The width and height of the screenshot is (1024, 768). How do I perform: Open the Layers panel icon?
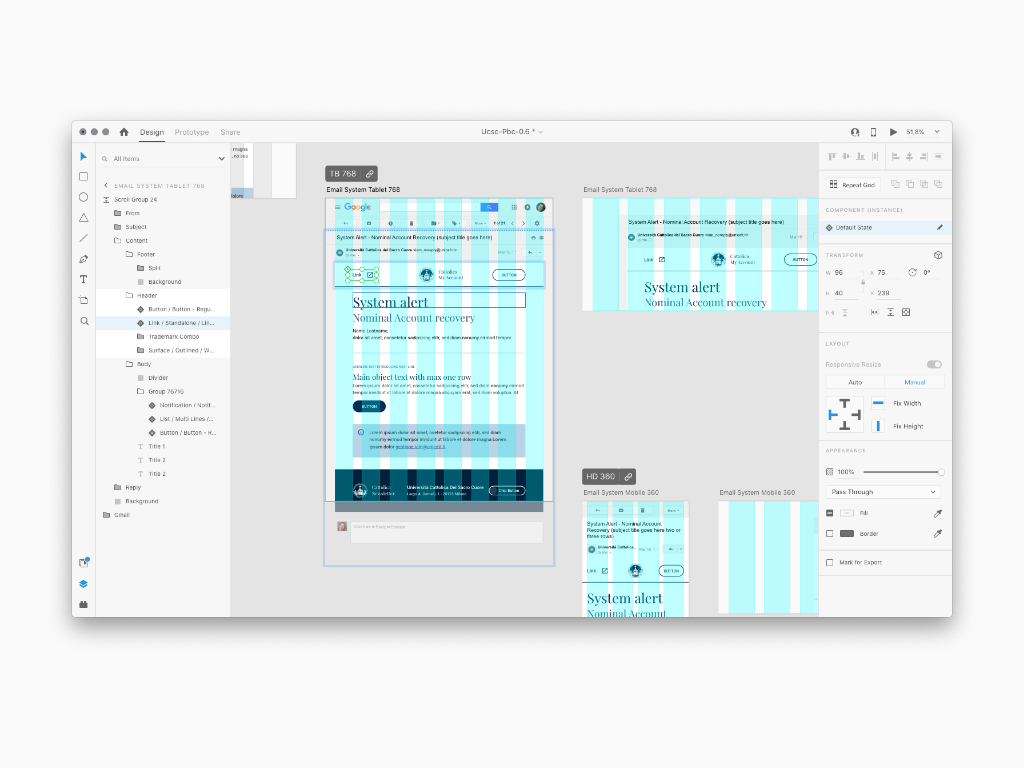(84, 584)
